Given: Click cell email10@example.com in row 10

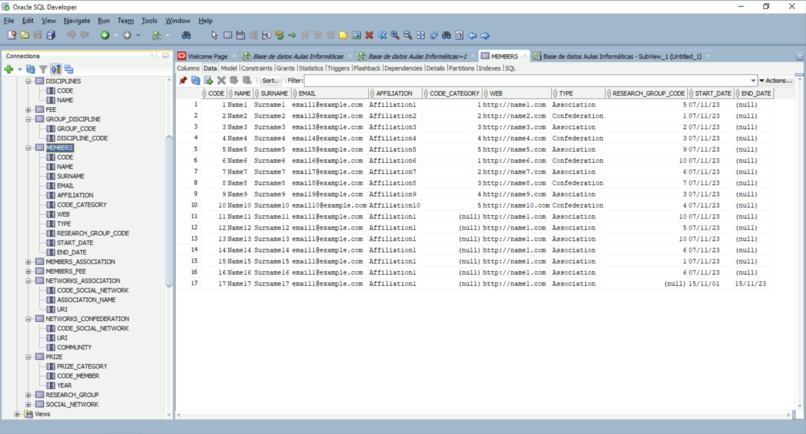Looking at the screenshot, I should (x=329, y=205).
